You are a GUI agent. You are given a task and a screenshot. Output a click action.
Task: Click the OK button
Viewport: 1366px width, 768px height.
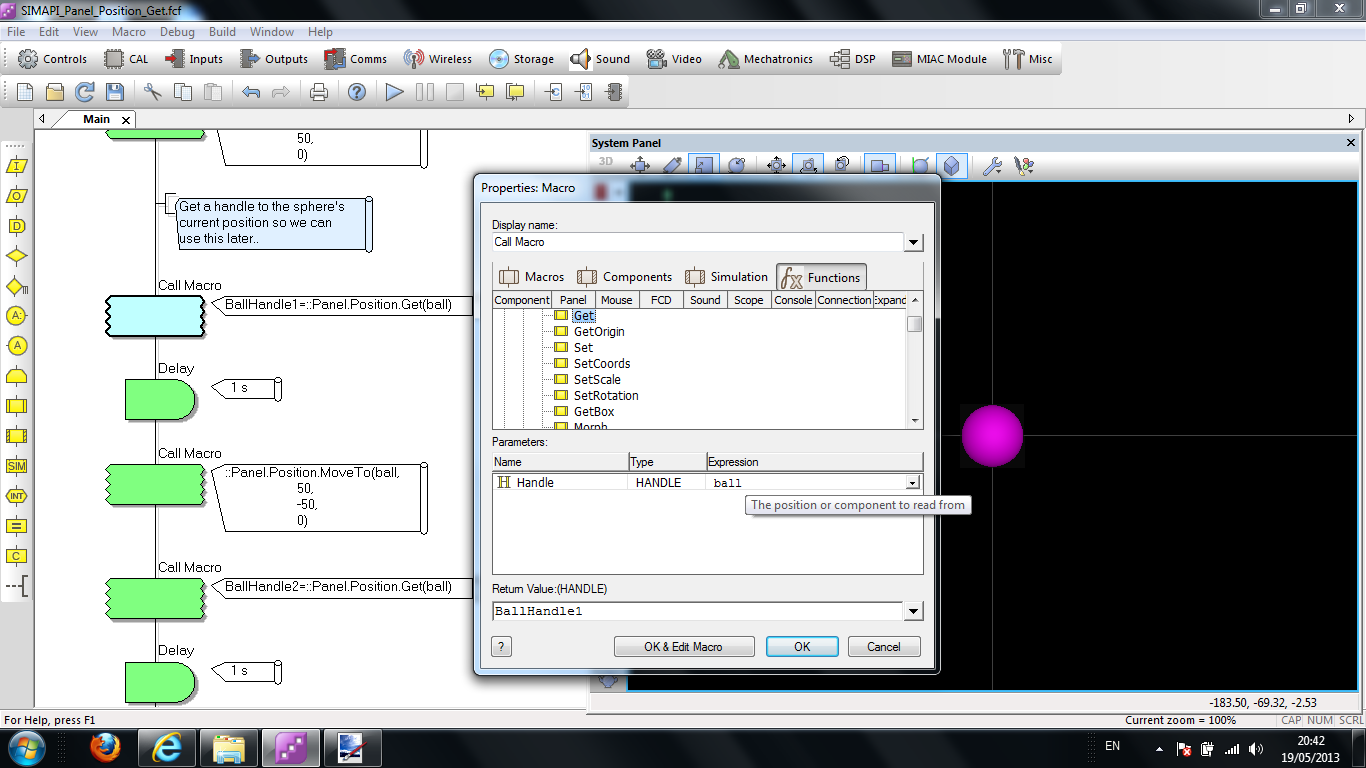coord(802,647)
